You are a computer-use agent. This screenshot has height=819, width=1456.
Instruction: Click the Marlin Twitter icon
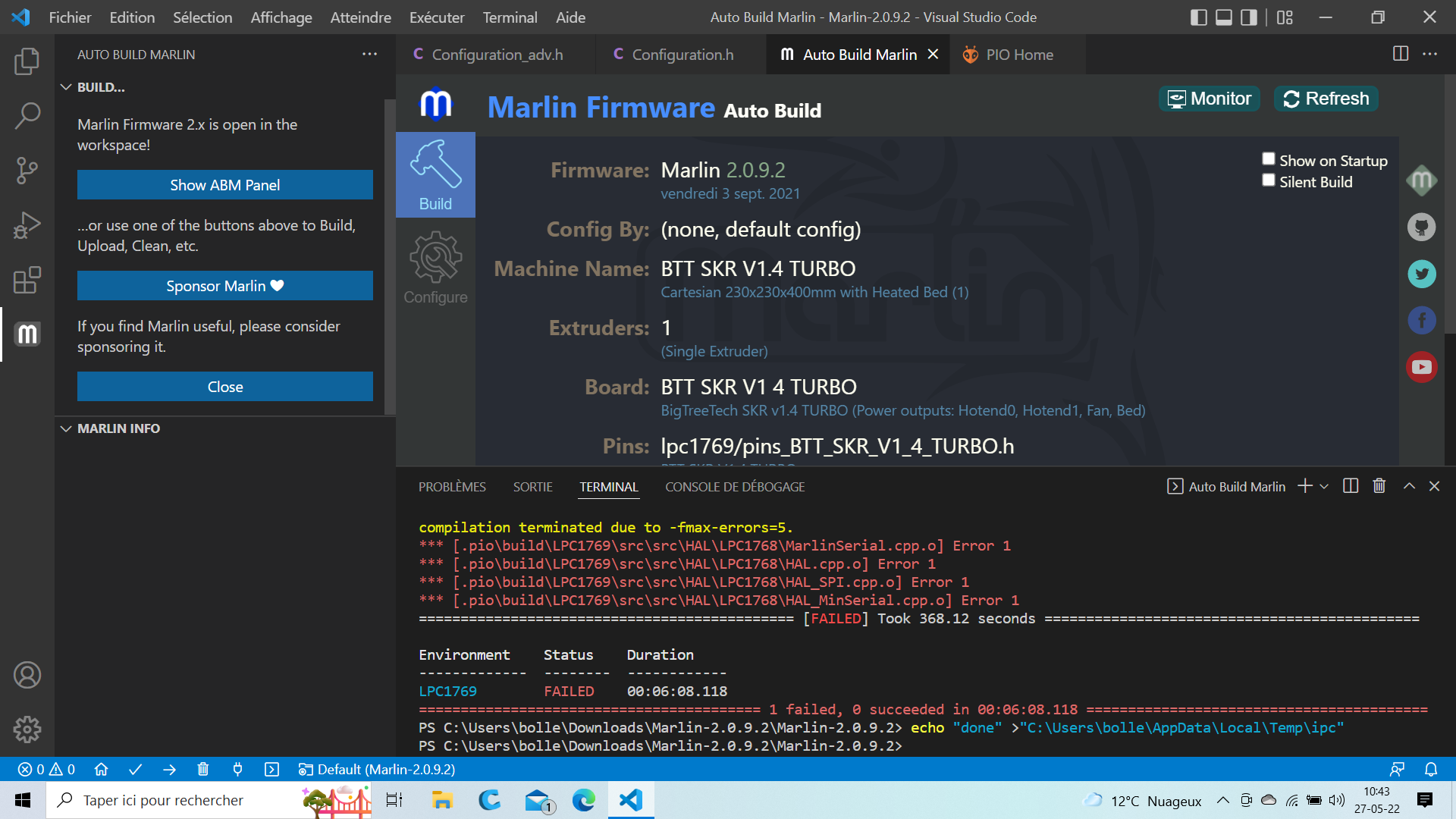click(1421, 274)
